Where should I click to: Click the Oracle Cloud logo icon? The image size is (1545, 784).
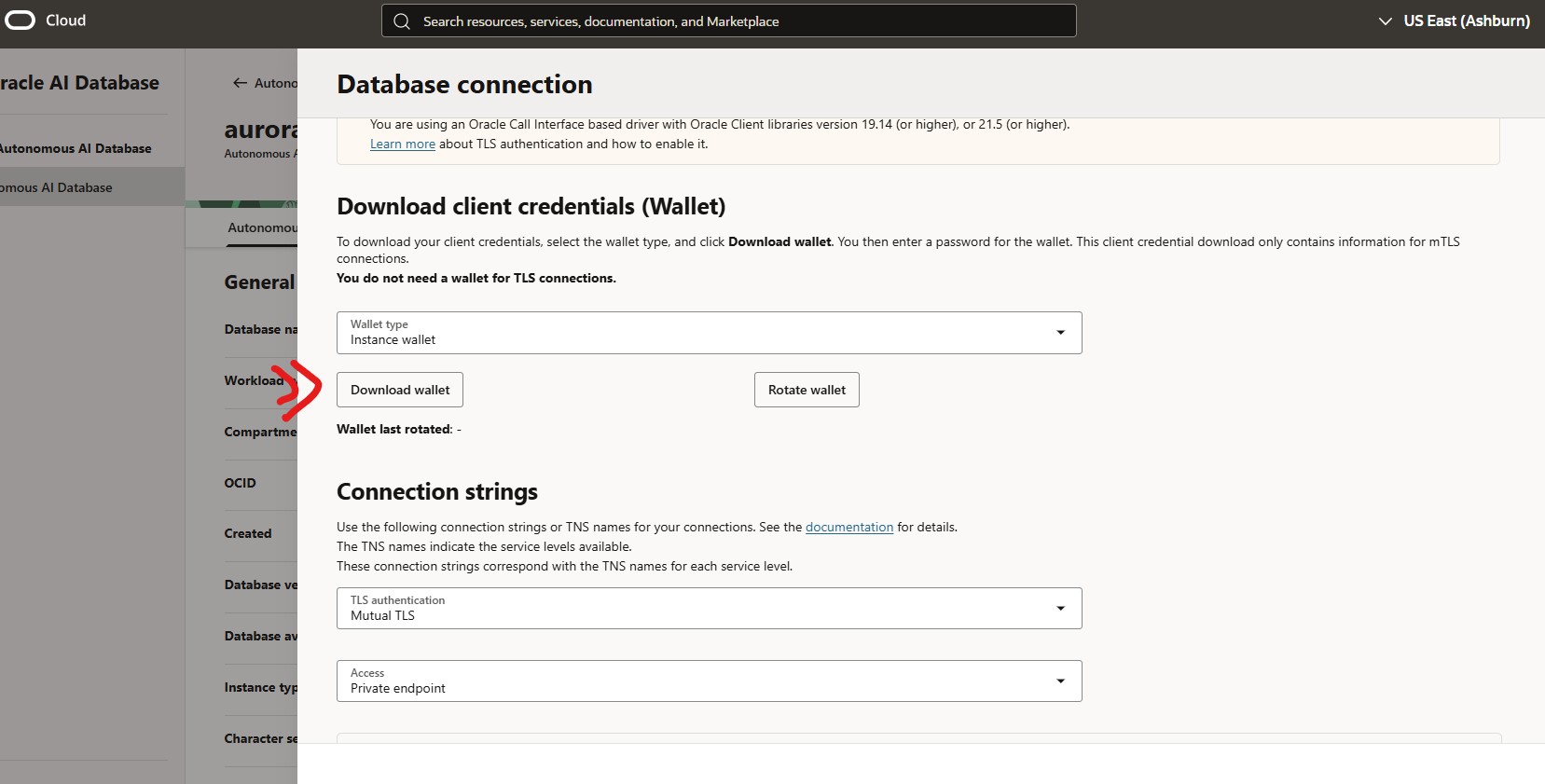pyautogui.click(x=20, y=21)
